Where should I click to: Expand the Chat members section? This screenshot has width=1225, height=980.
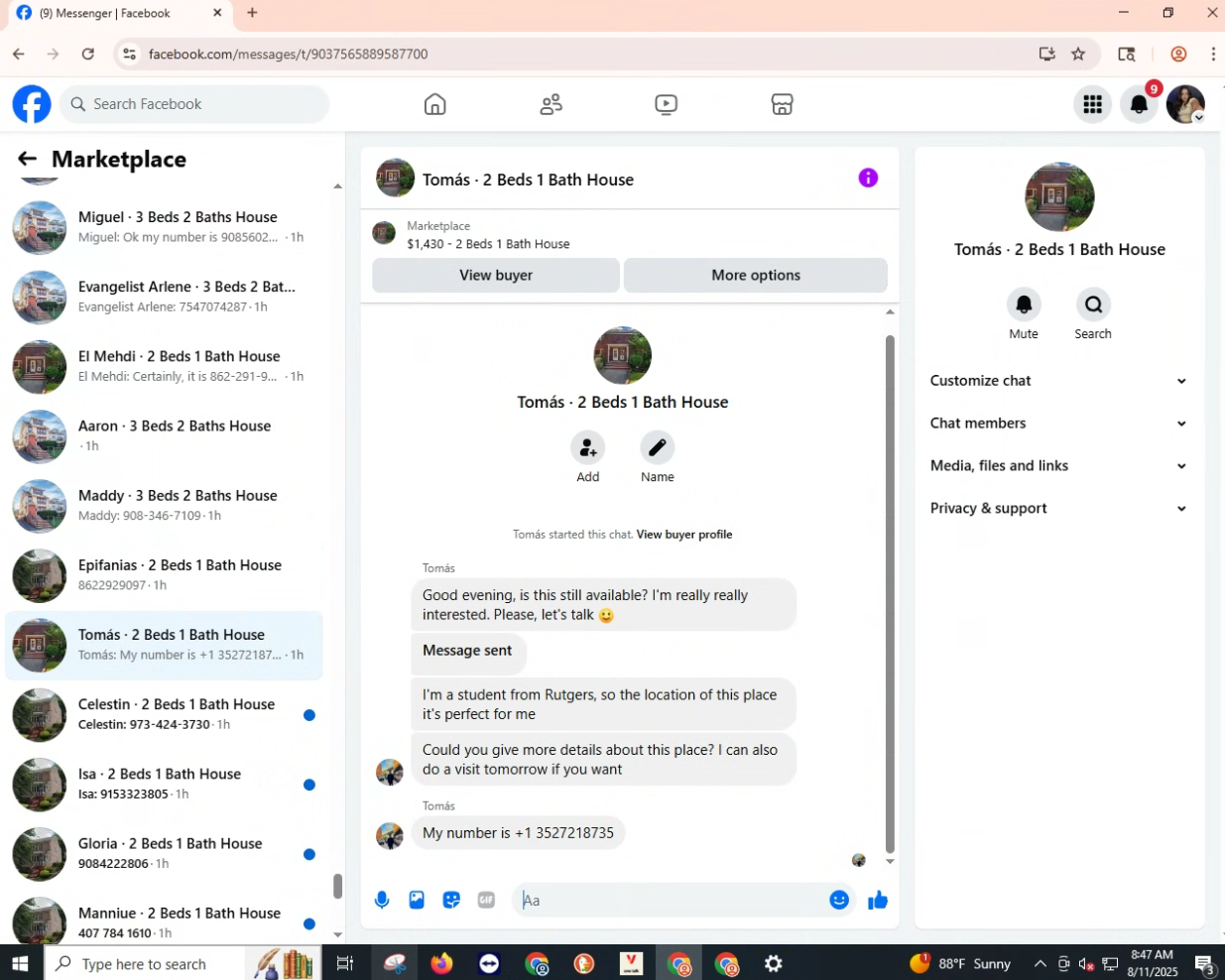click(x=1058, y=424)
